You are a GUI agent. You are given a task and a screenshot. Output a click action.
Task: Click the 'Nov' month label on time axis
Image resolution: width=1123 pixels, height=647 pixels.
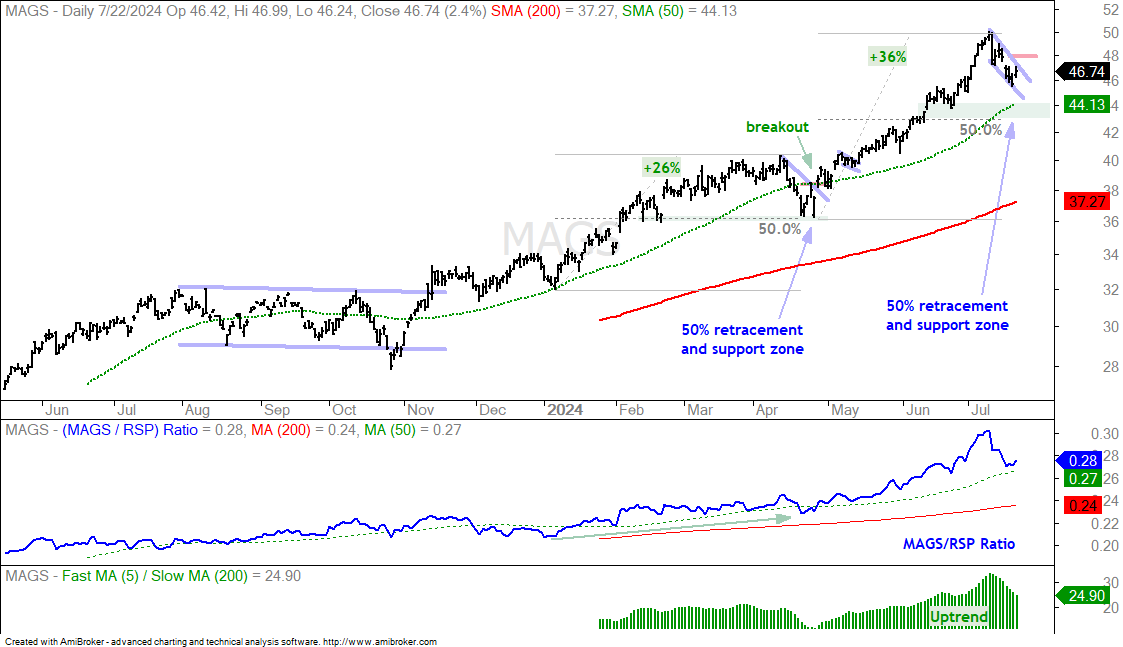point(420,410)
